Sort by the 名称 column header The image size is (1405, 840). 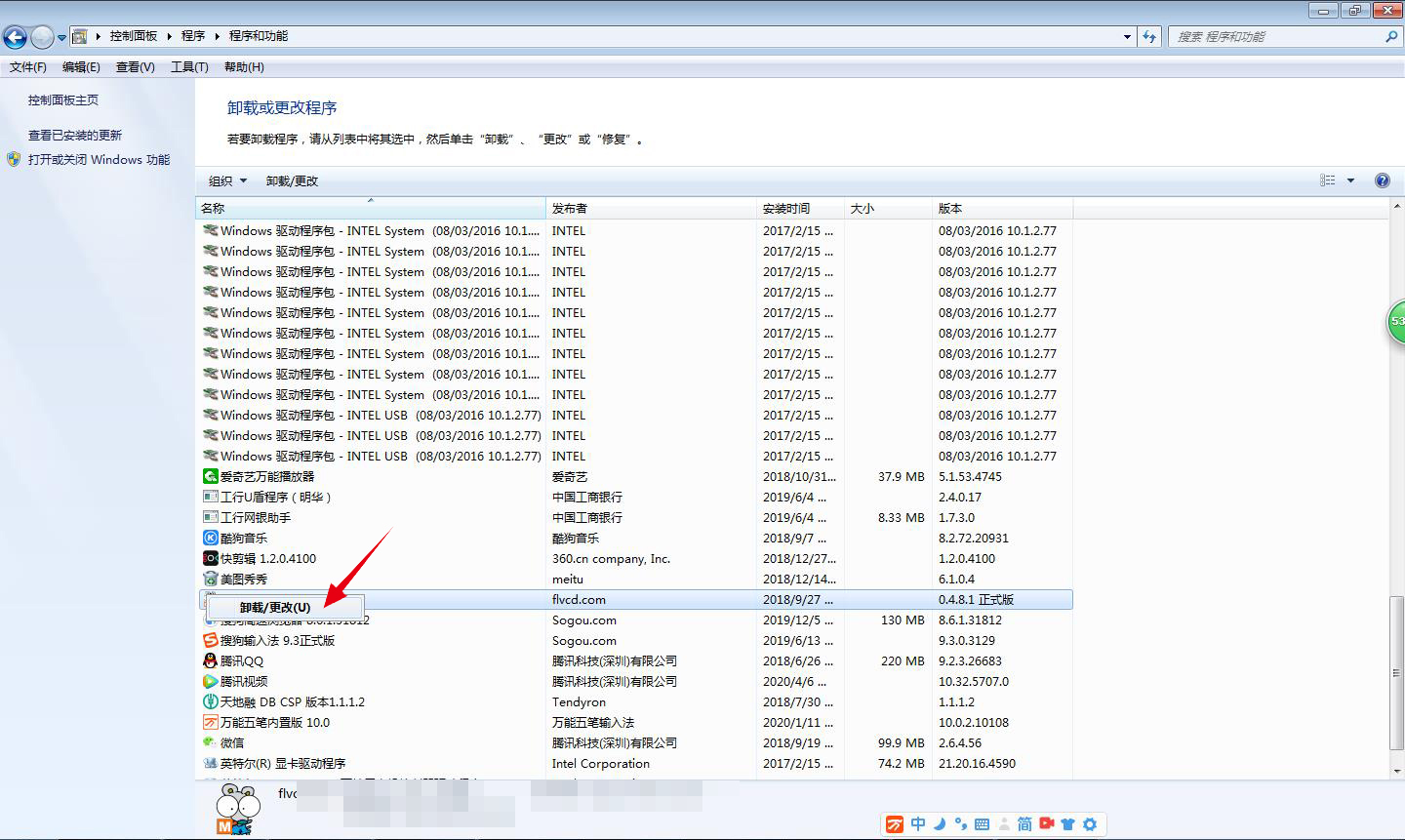coord(371,208)
